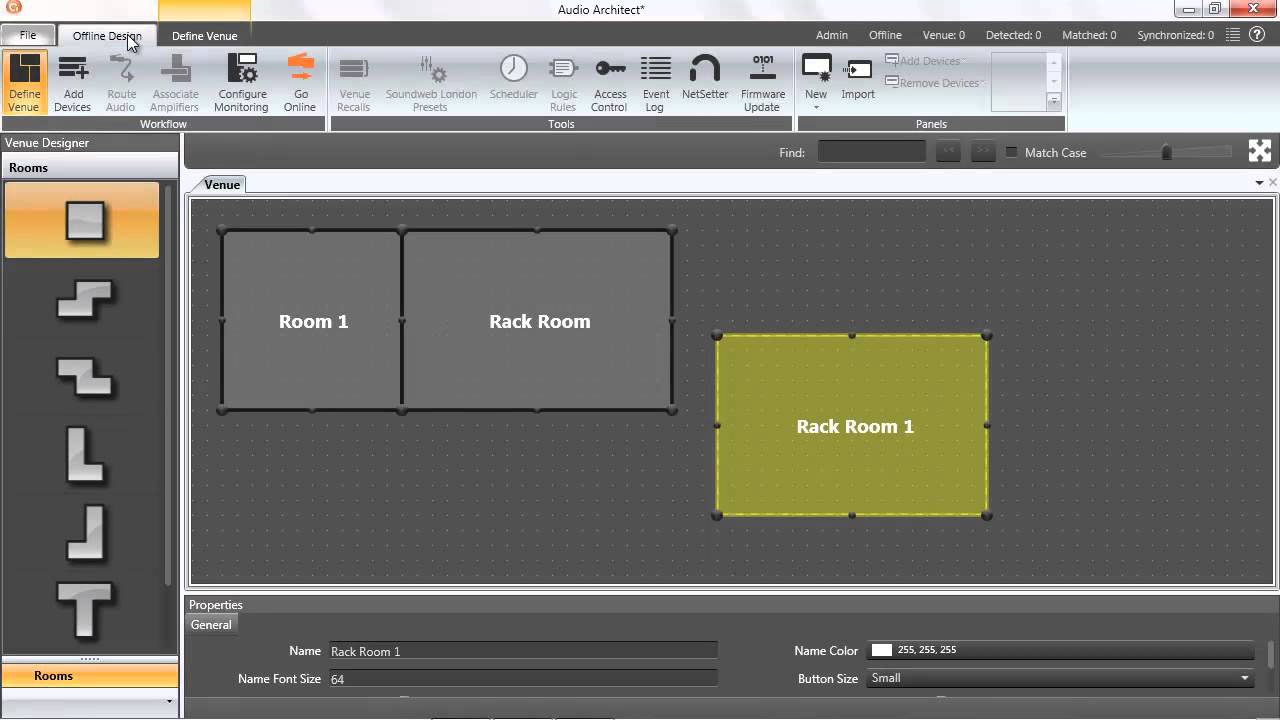This screenshot has width=1280, height=720.
Task: Close the Venue tab
Action: pos(1273,183)
